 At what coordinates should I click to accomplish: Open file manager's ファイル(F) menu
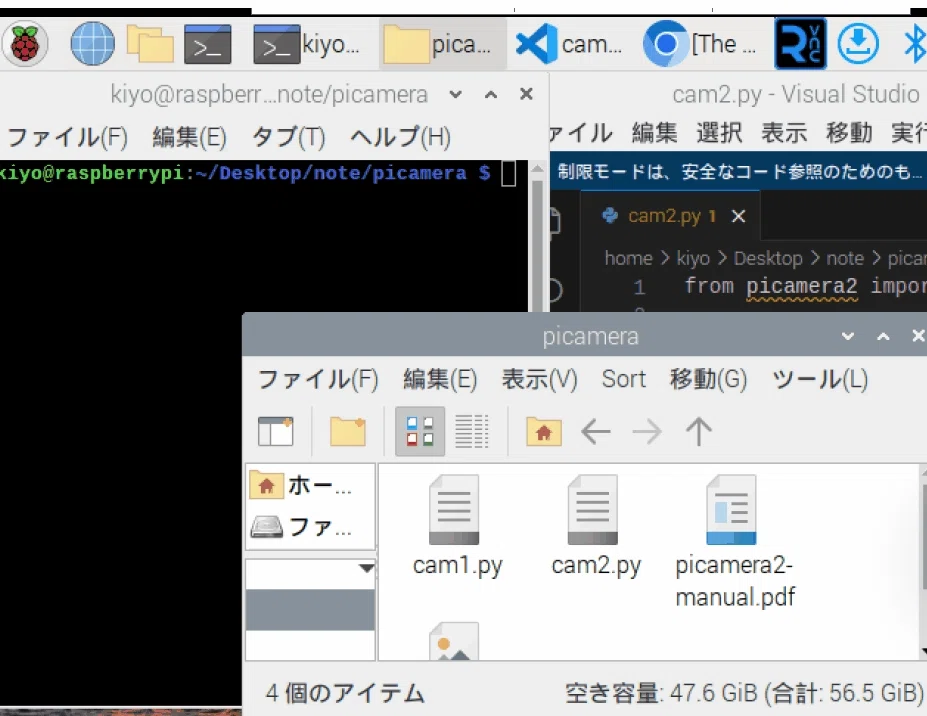(318, 380)
